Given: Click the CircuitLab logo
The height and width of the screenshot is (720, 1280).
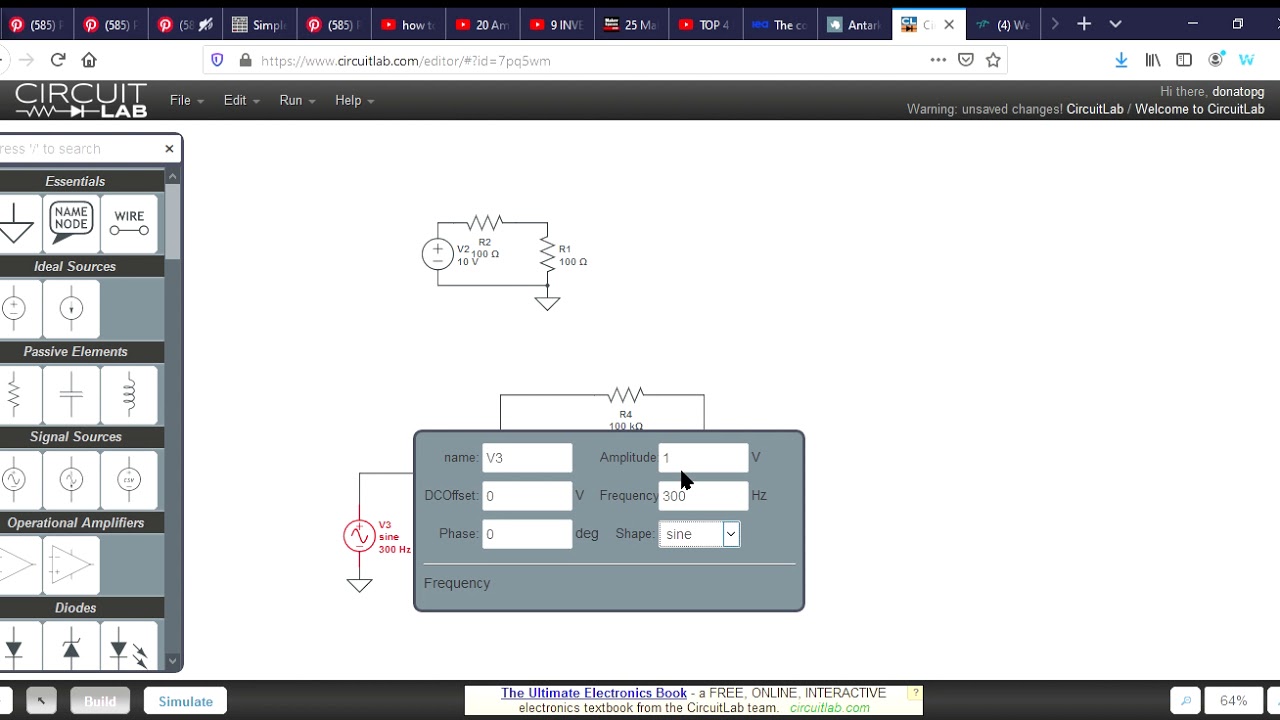Looking at the screenshot, I should (x=81, y=100).
